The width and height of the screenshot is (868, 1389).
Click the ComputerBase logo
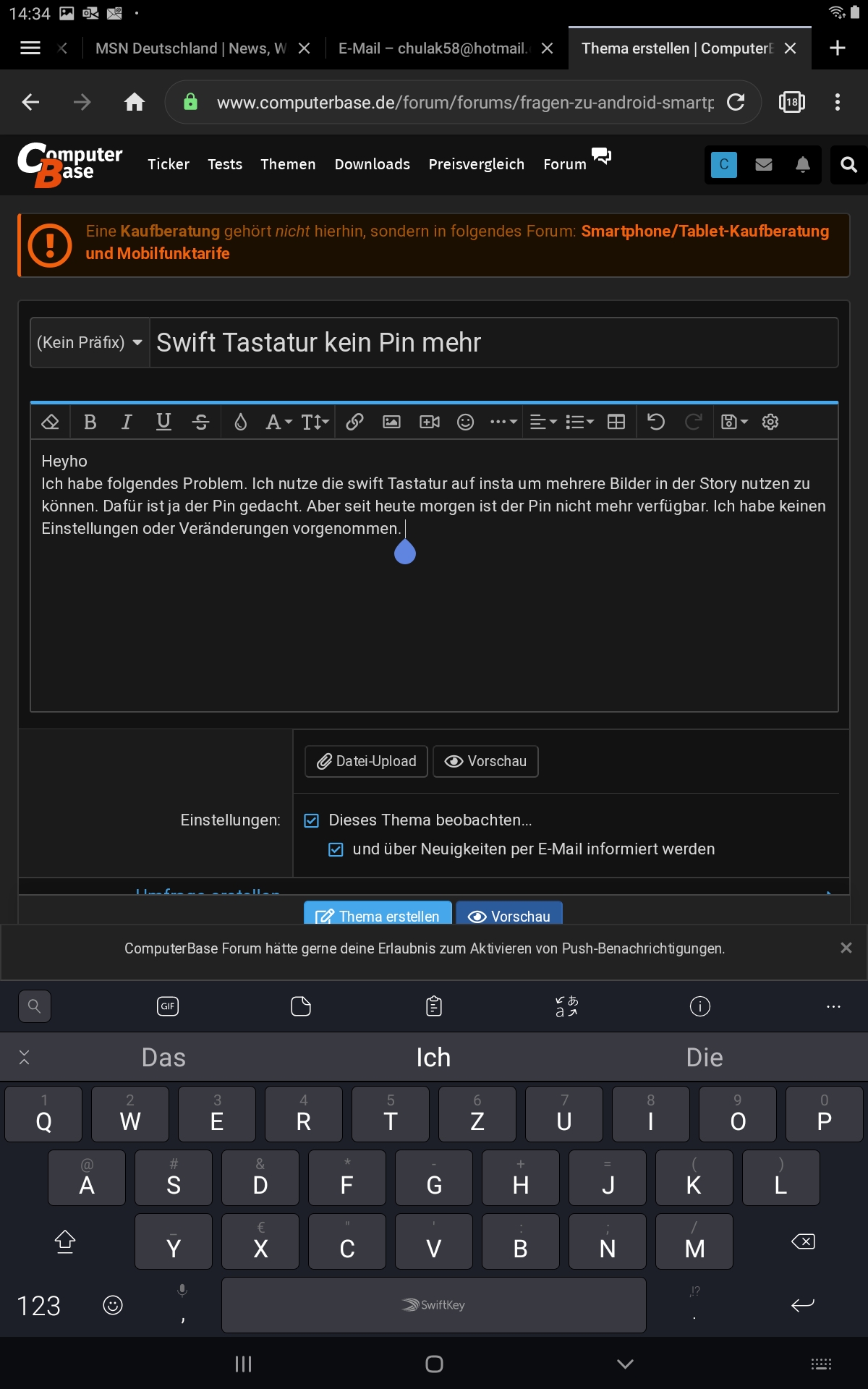pos(70,164)
